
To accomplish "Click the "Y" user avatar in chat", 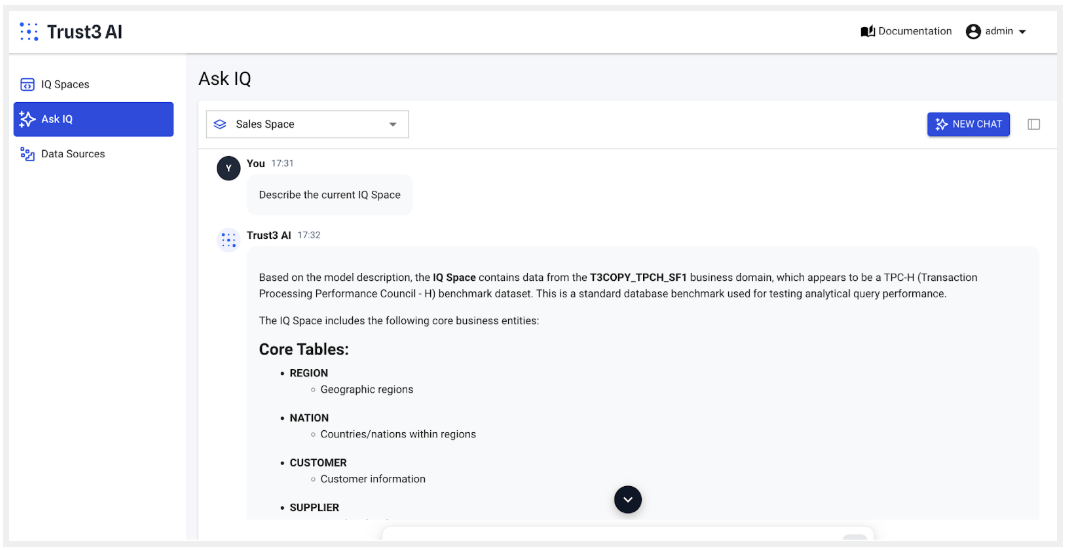I will point(228,168).
